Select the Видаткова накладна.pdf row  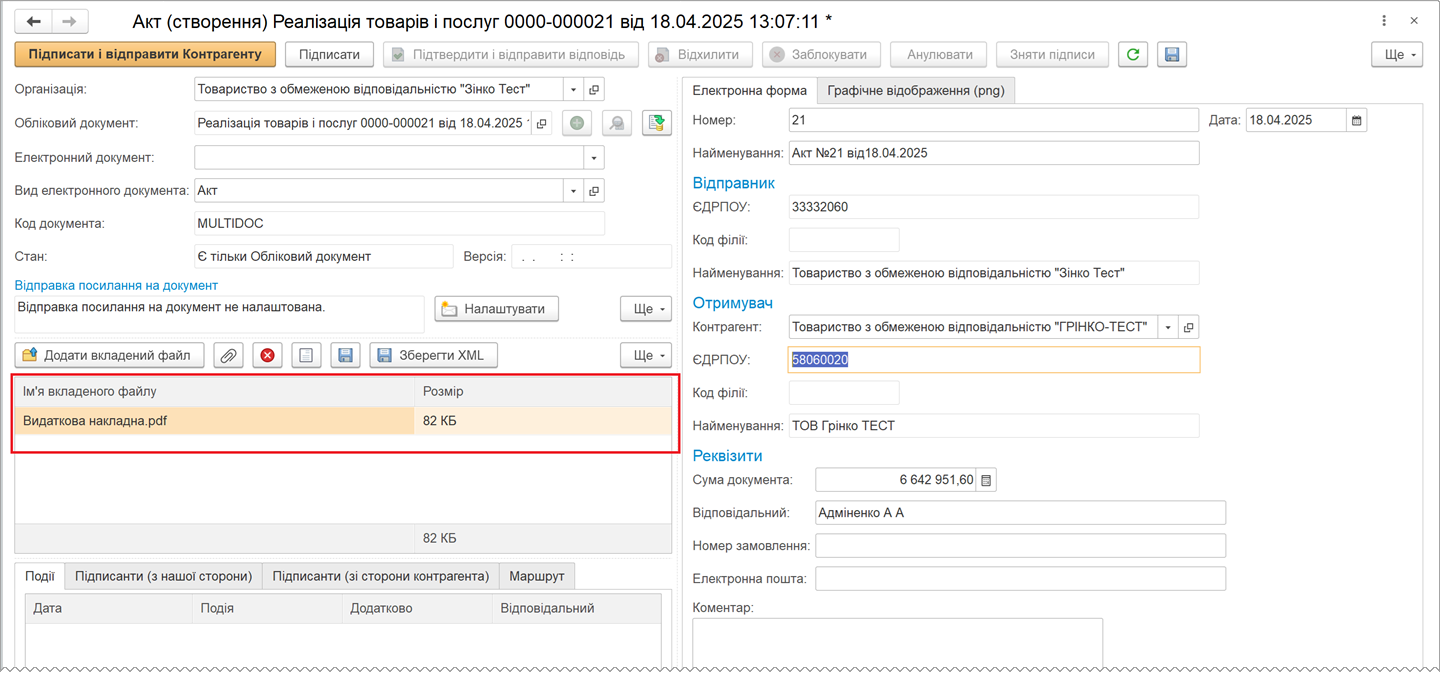[x=343, y=421]
